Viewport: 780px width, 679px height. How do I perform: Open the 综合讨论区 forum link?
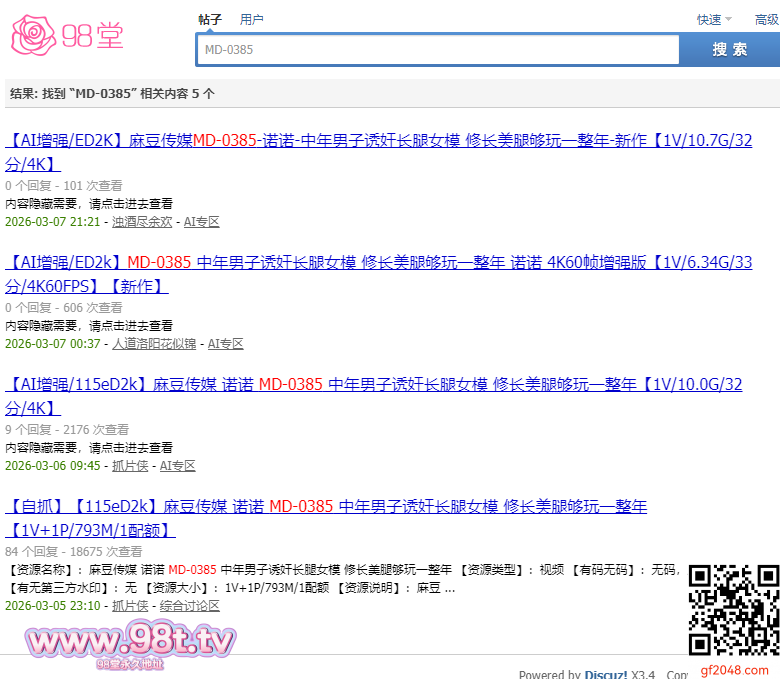click(190, 606)
